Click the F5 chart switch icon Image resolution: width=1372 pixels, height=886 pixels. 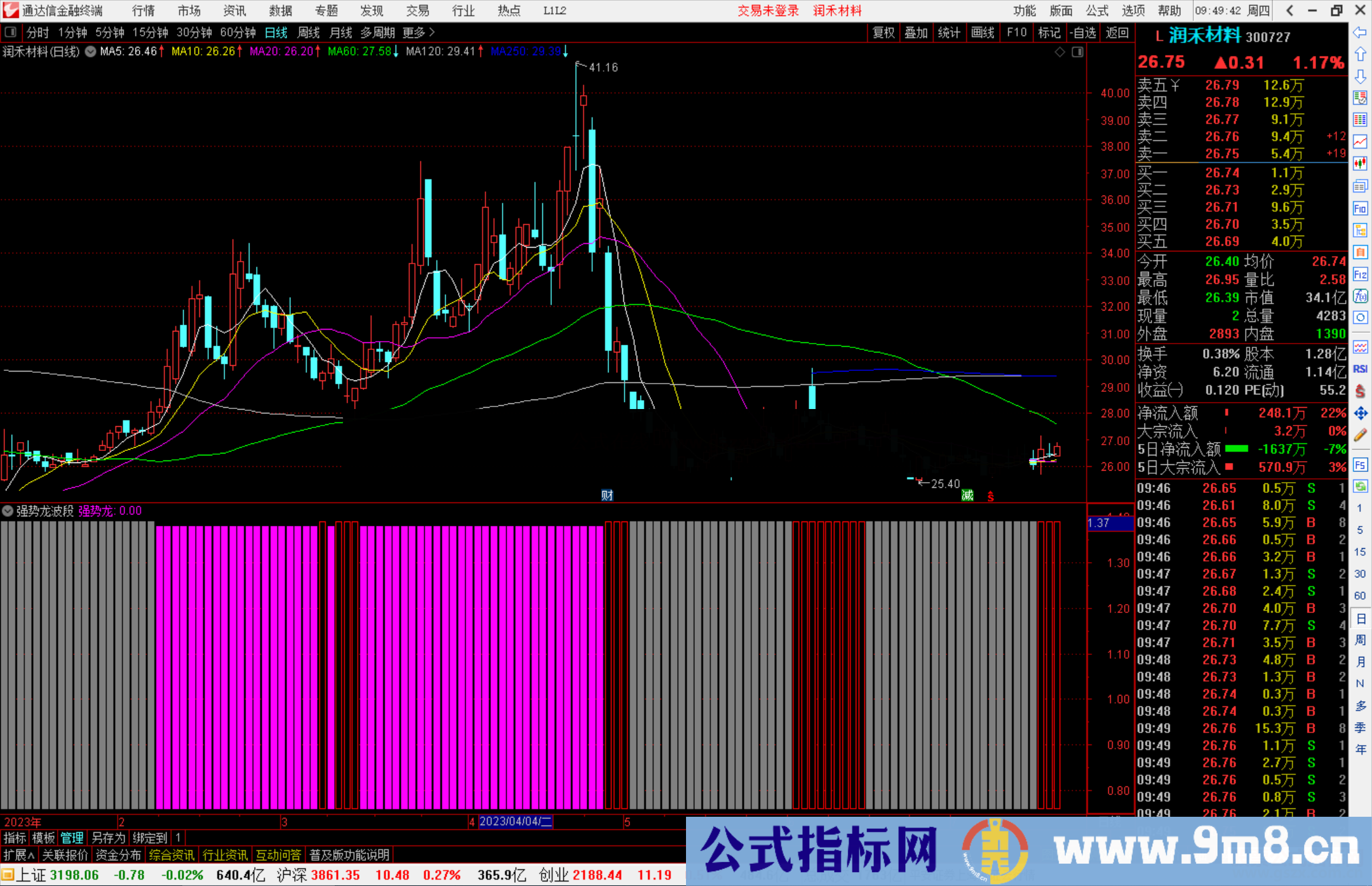[1360, 465]
